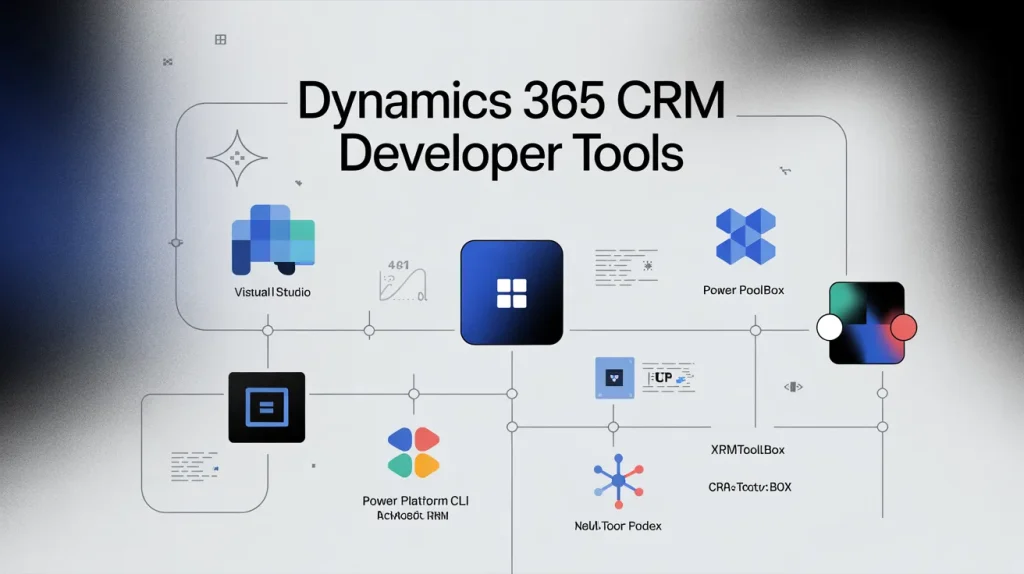Click the Power PoolBox blue cube icon
Image resolution: width=1024 pixels, height=574 pixels.
tap(745, 236)
